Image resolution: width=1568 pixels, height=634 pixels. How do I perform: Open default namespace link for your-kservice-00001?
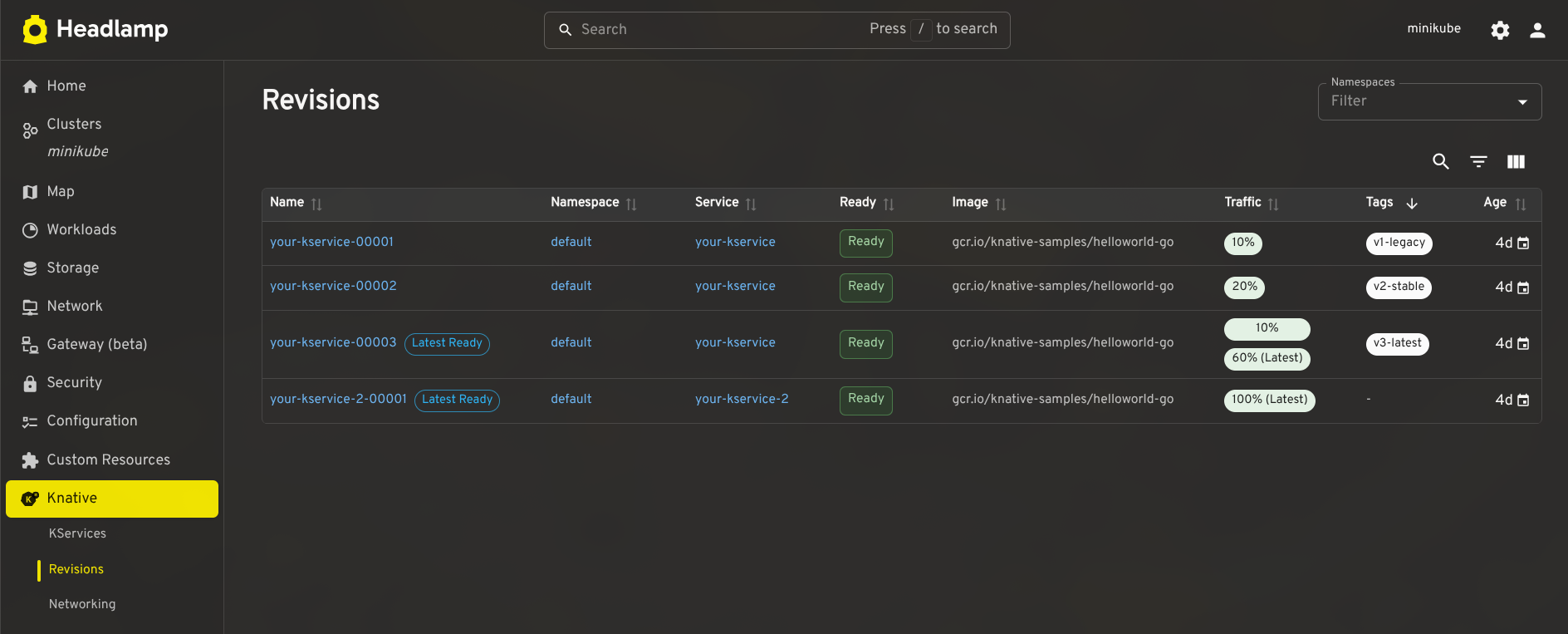[571, 242]
